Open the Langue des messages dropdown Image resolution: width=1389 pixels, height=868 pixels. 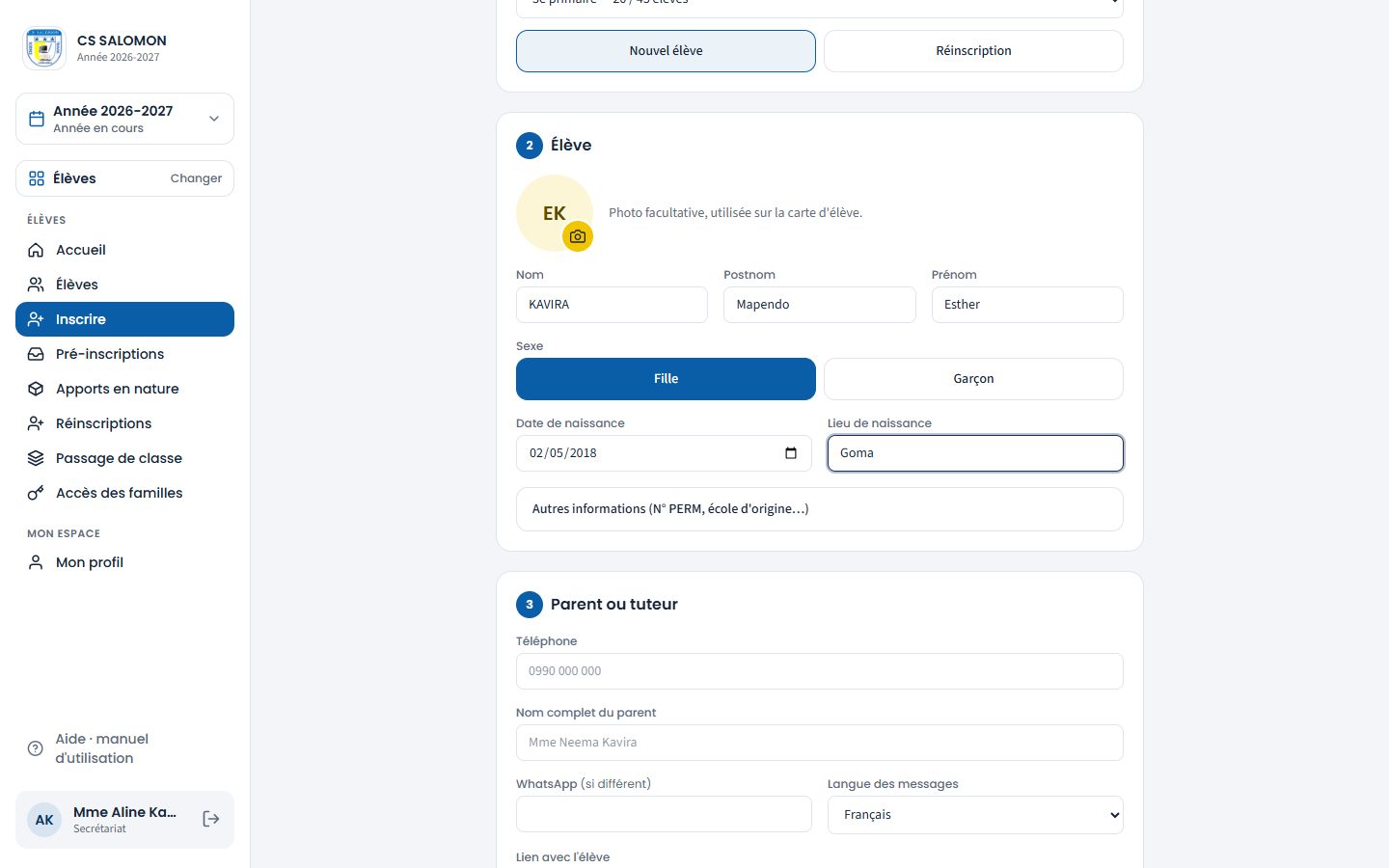pyautogui.click(x=975, y=815)
